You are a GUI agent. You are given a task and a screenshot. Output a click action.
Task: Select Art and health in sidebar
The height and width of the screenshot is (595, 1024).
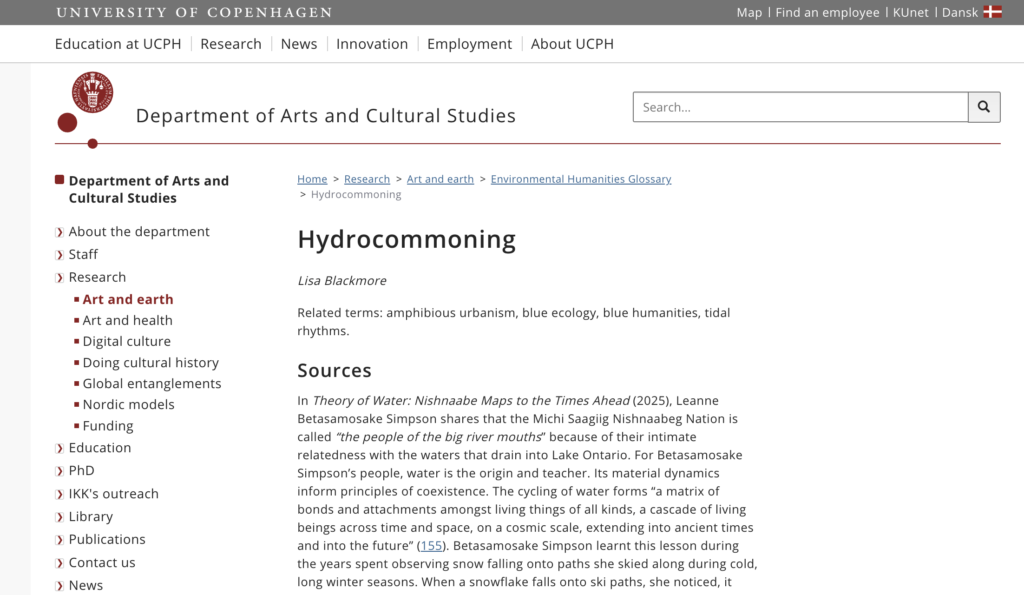[127, 320]
